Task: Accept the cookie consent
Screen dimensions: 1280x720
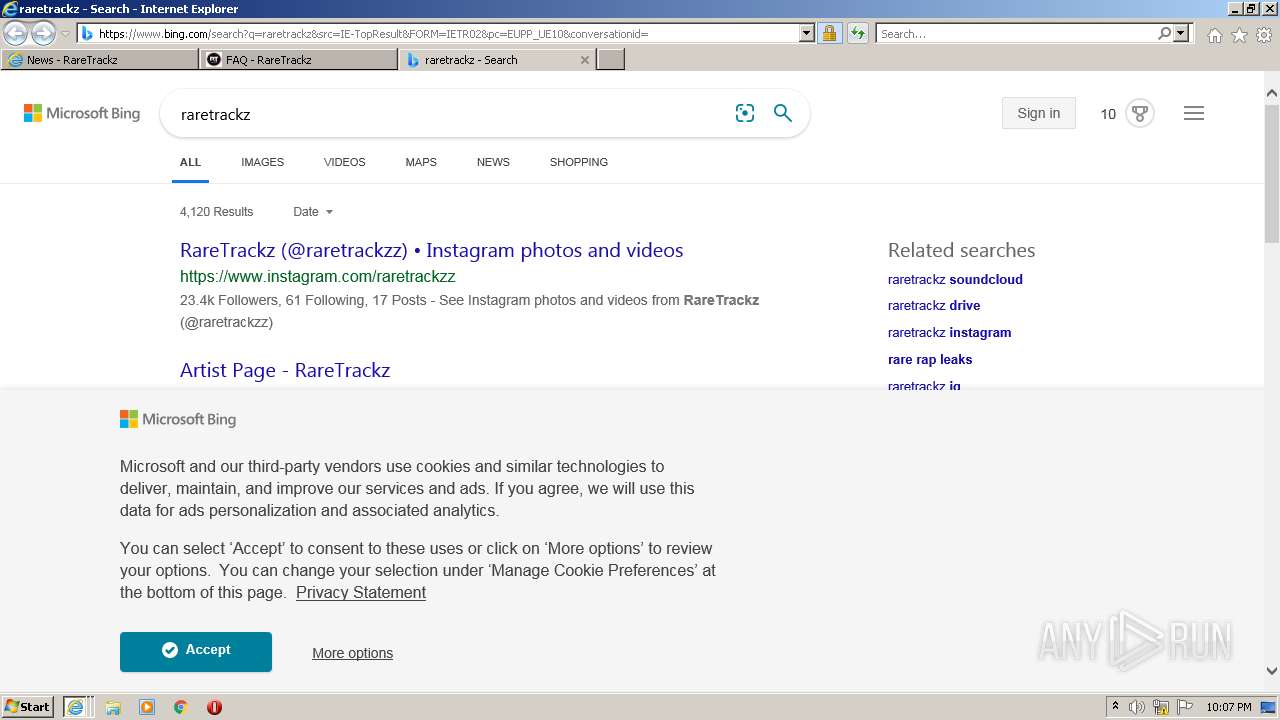Action: (x=196, y=651)
